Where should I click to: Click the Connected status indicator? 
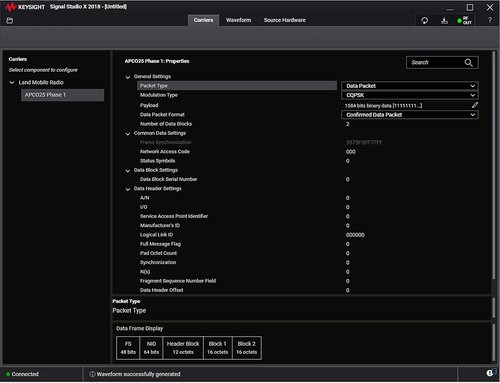[22, 374]
